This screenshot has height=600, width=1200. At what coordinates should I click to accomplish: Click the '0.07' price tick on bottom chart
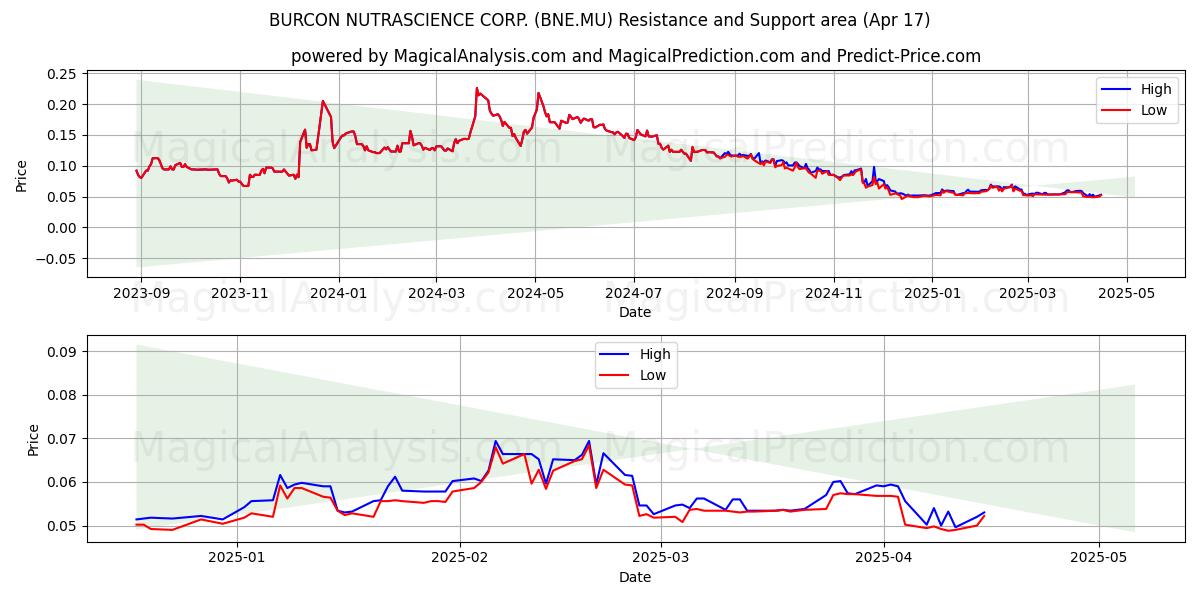click(x=62, y=439)
